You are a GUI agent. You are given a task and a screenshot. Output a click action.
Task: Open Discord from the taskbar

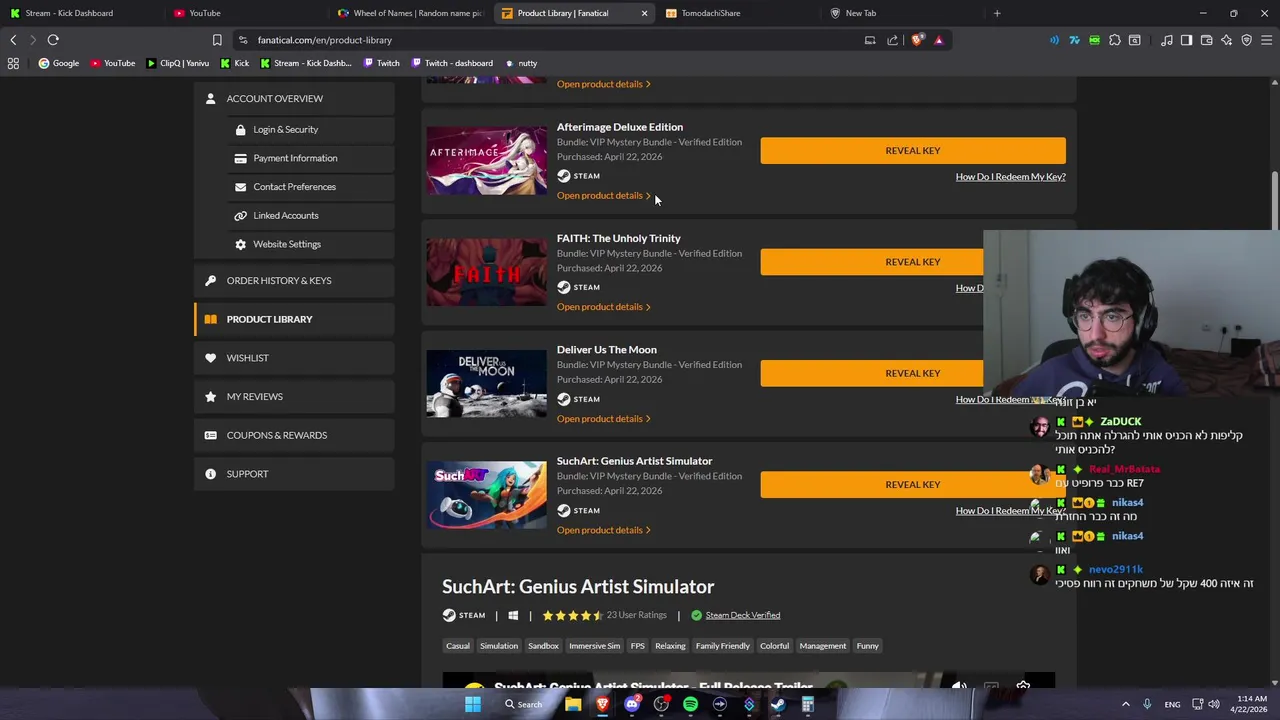[632, 704]
